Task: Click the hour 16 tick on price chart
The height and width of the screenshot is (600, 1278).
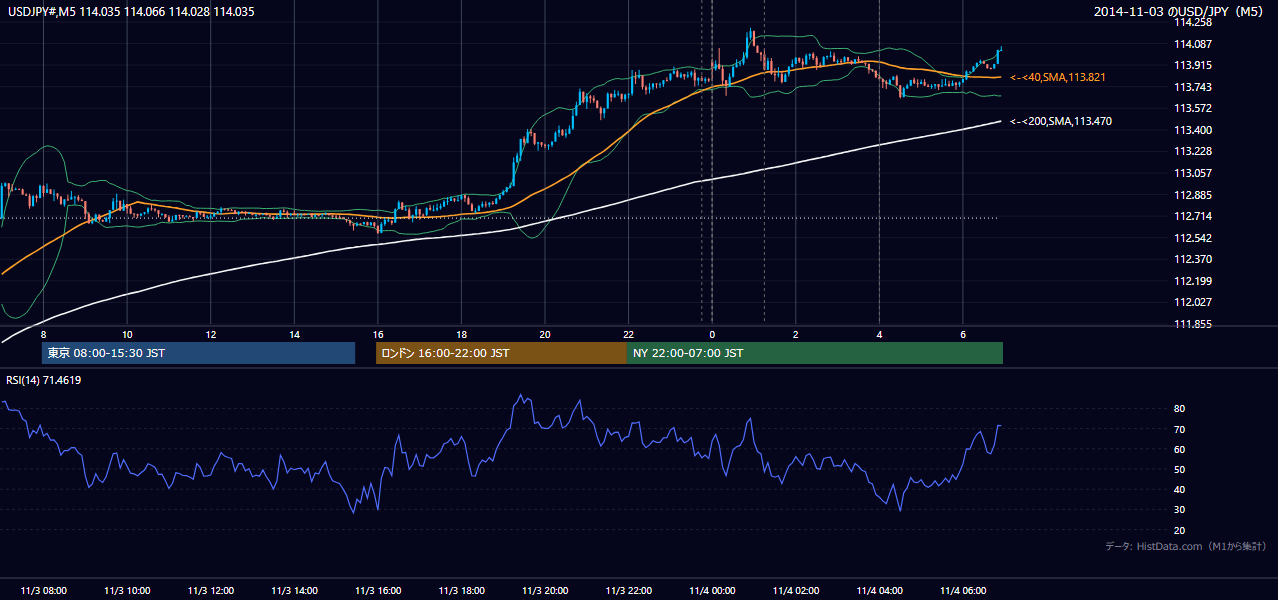Action: [378, 333]
